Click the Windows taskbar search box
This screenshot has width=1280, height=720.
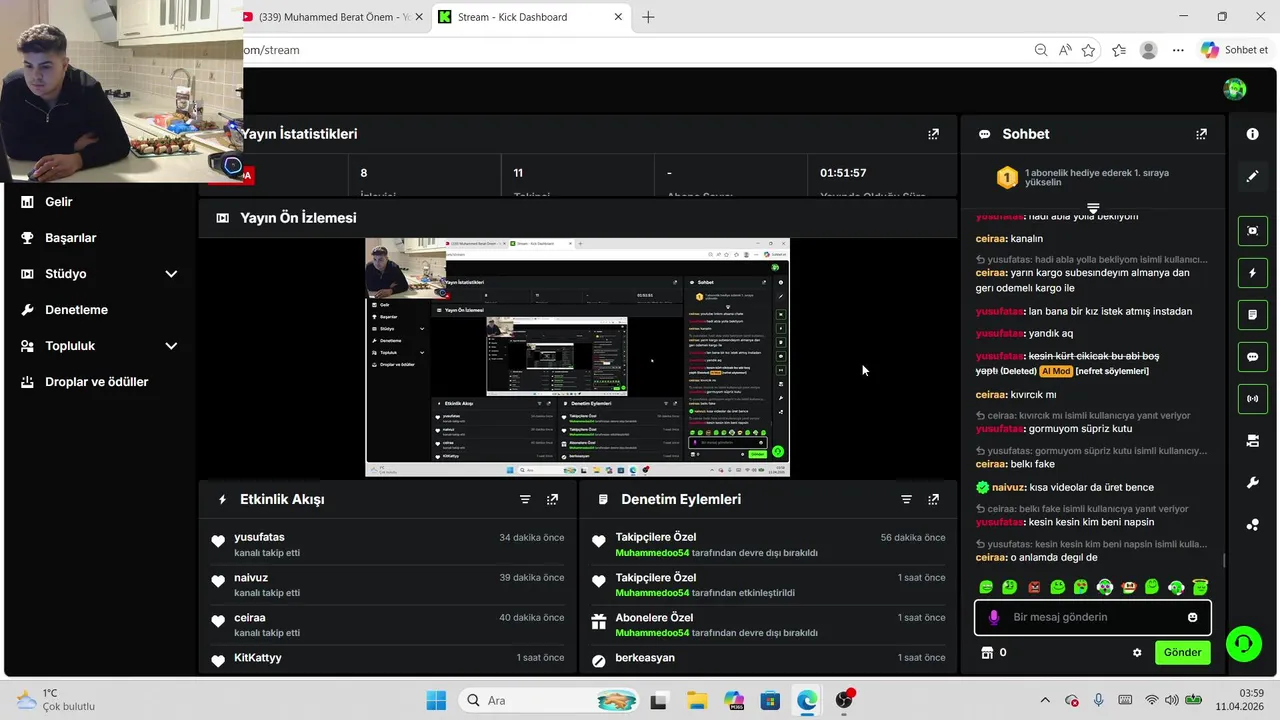pyautogui.click(x=548, y=700)
